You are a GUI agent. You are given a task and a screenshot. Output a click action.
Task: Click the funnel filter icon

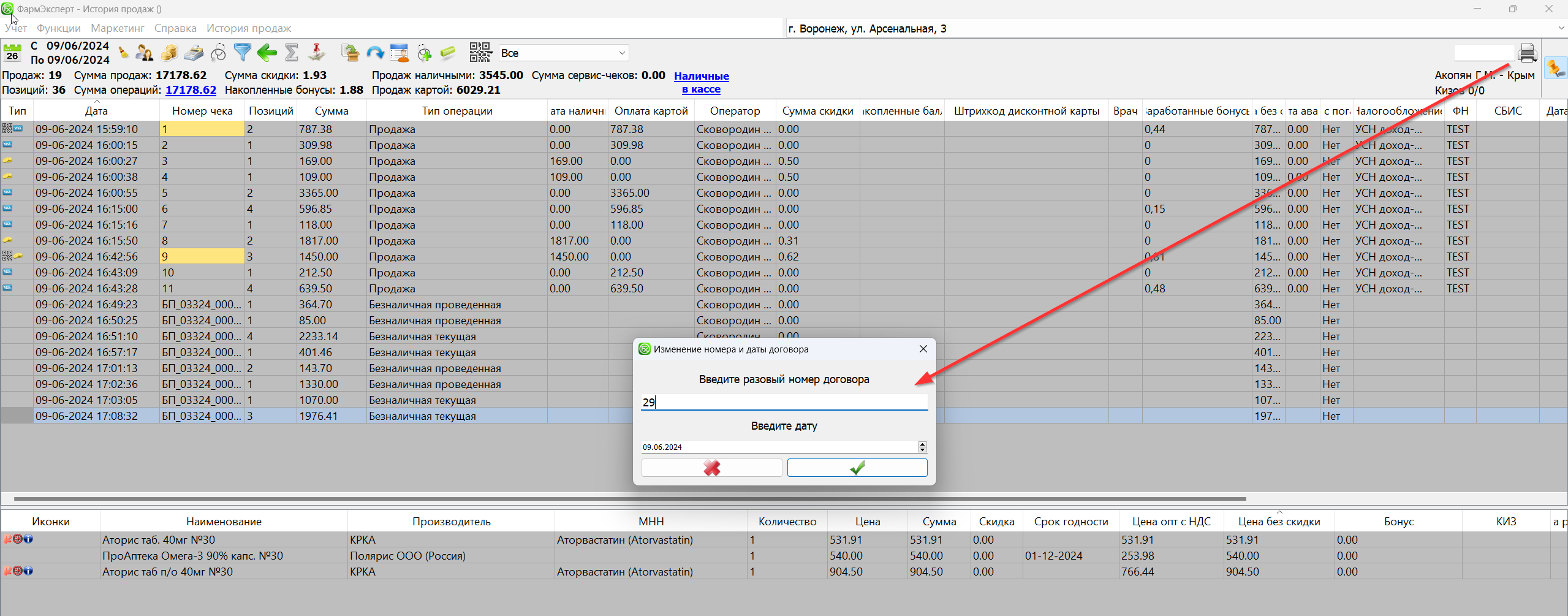[243, 53]
